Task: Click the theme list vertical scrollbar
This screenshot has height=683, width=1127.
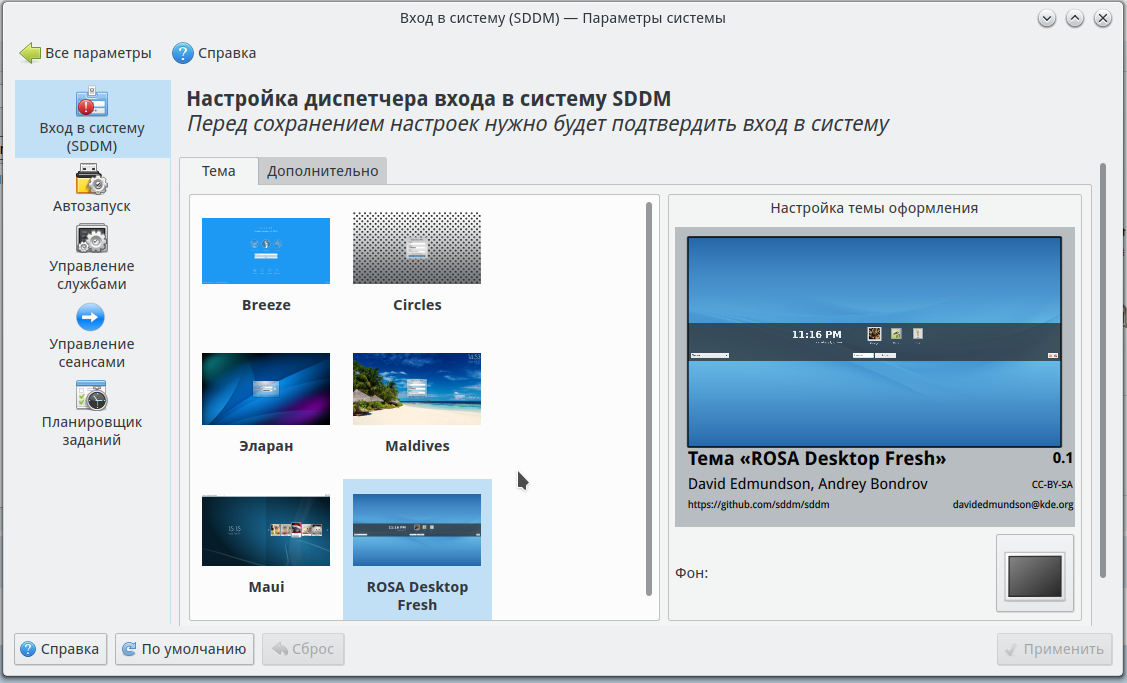Action: click(x=649, y=399)
